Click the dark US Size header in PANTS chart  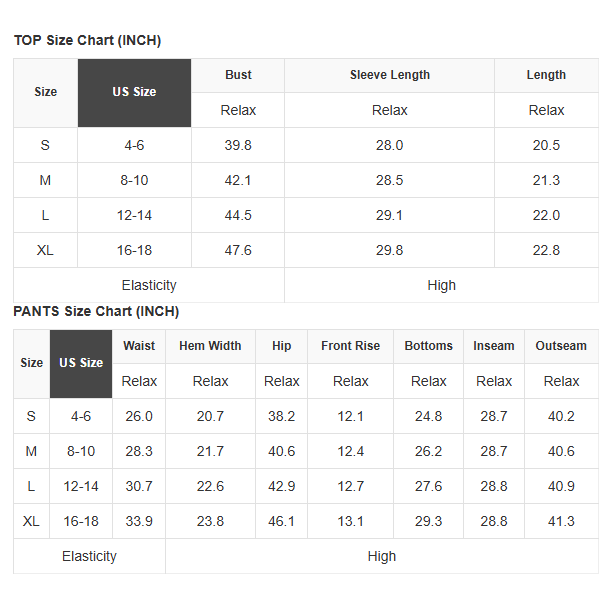coord(81,363)
